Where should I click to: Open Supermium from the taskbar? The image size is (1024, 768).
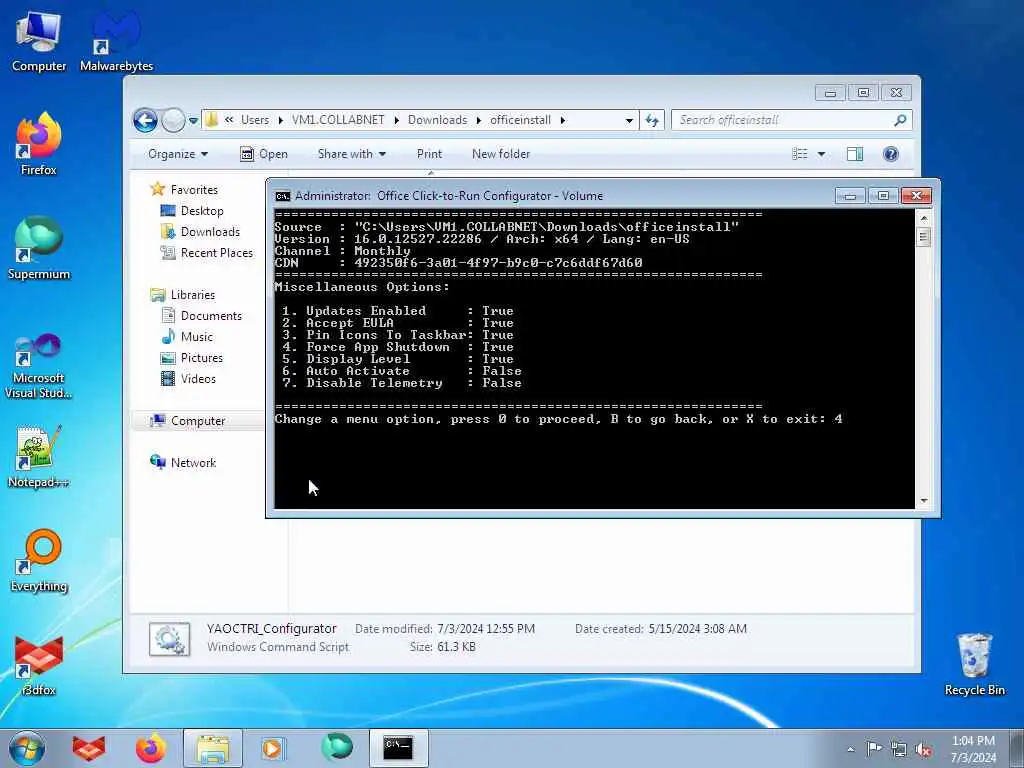tap(336, 748)
